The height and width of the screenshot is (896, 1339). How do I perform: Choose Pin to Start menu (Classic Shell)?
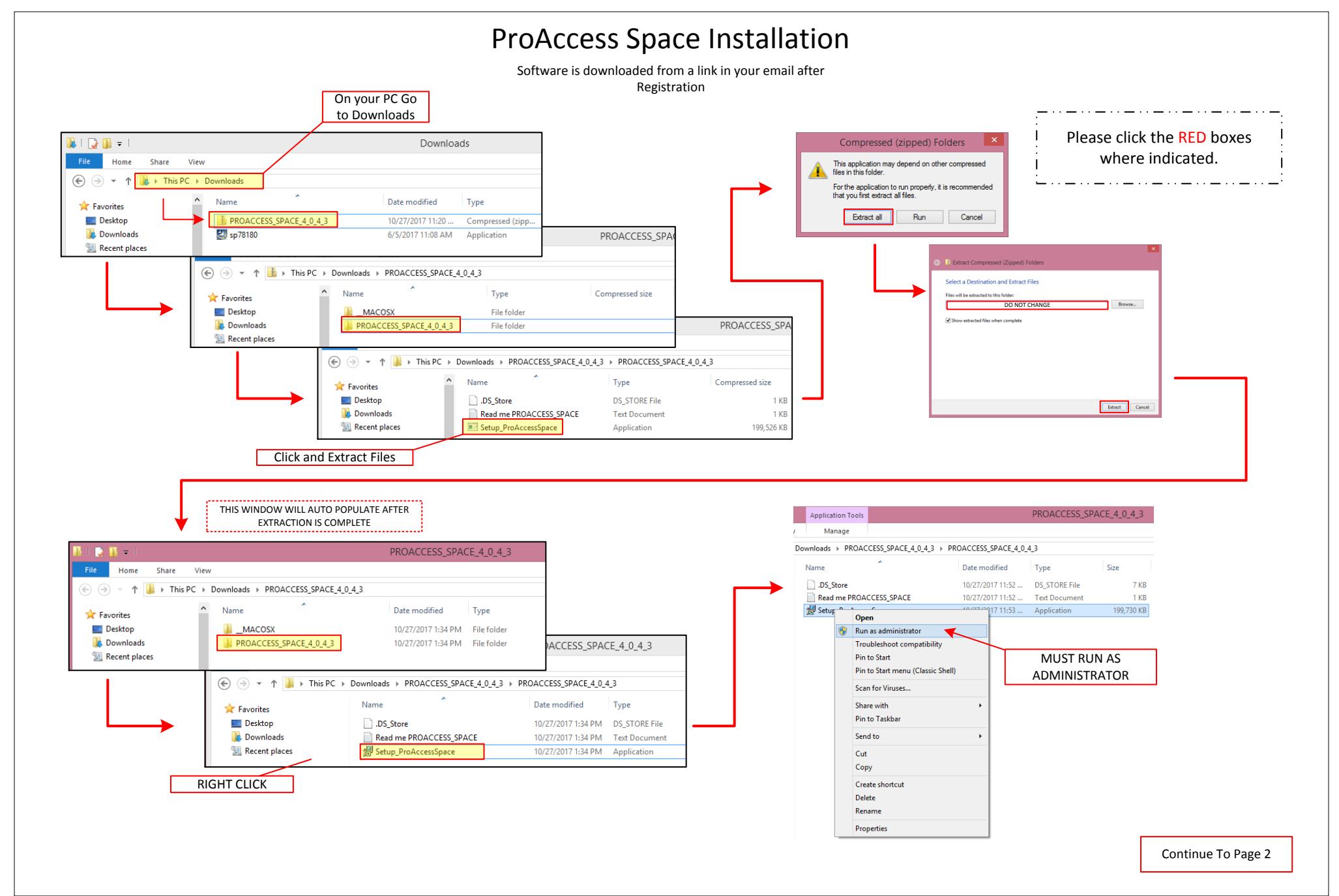pos(911,671)
